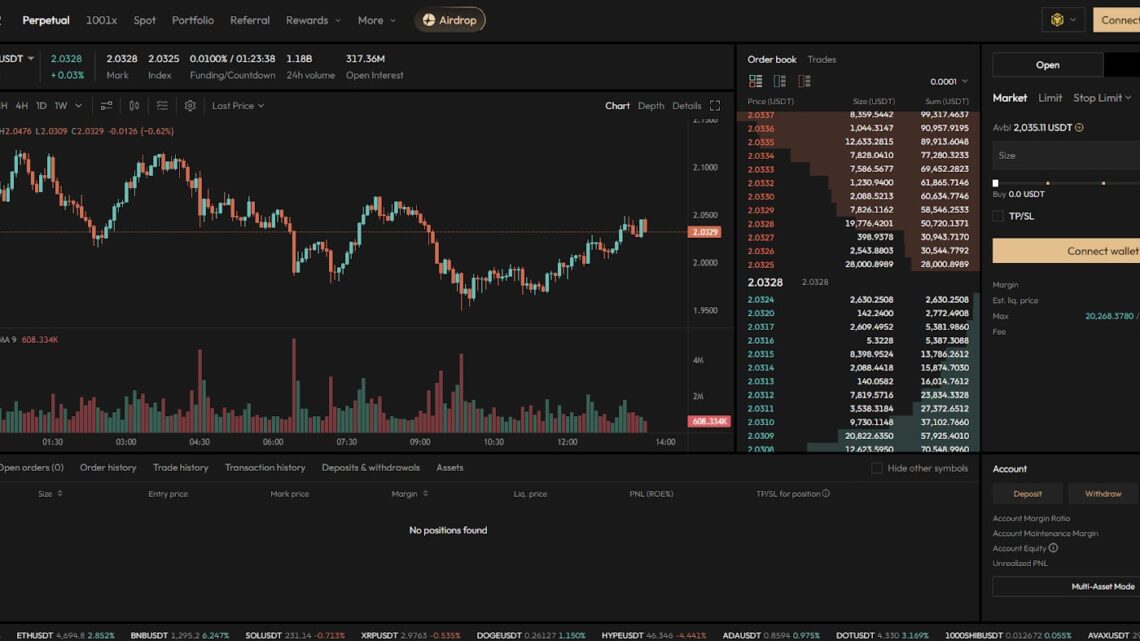1140x641 pixels.
Task: Click the Size input field
Action: 1064,155
